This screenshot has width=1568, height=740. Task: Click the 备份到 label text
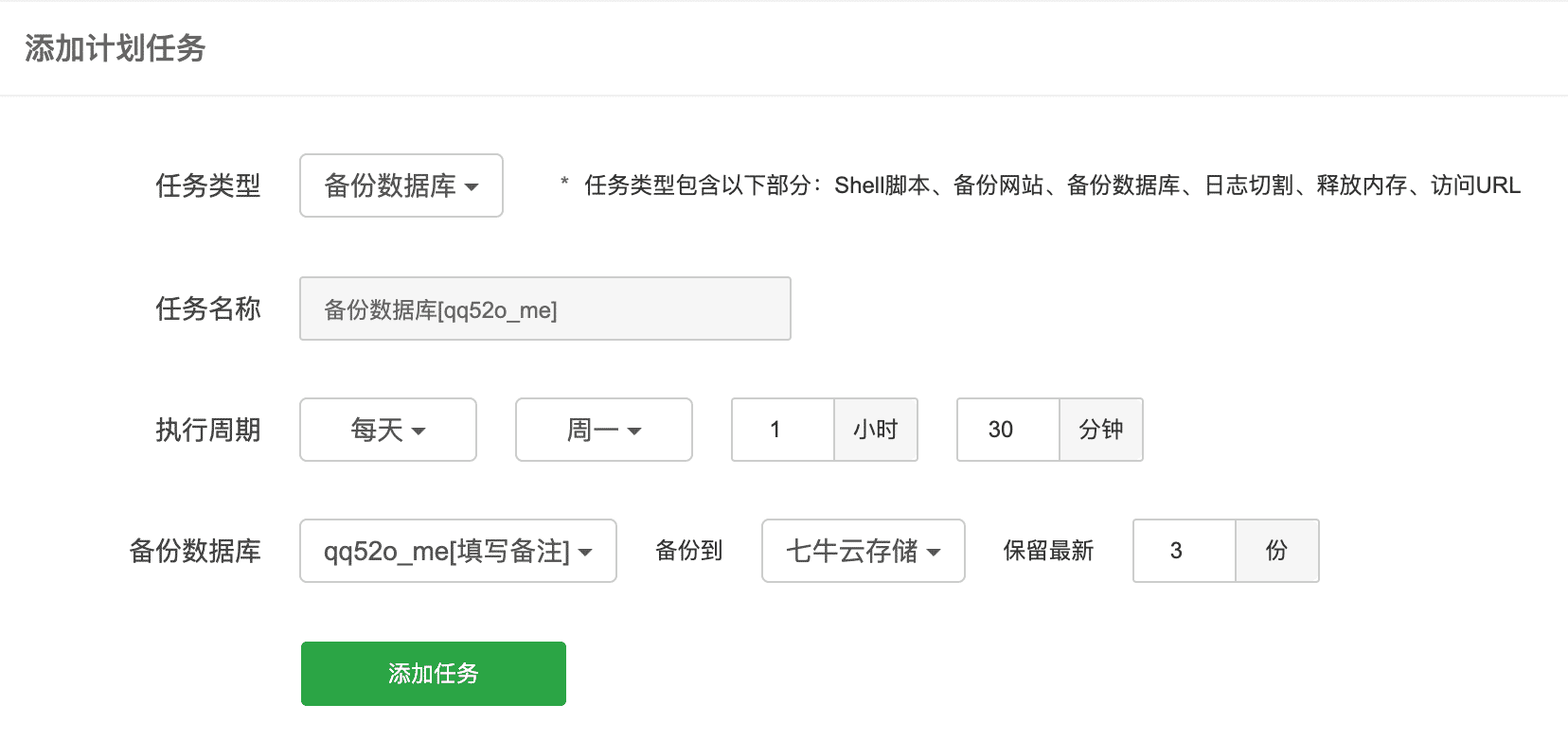(689, 551)
